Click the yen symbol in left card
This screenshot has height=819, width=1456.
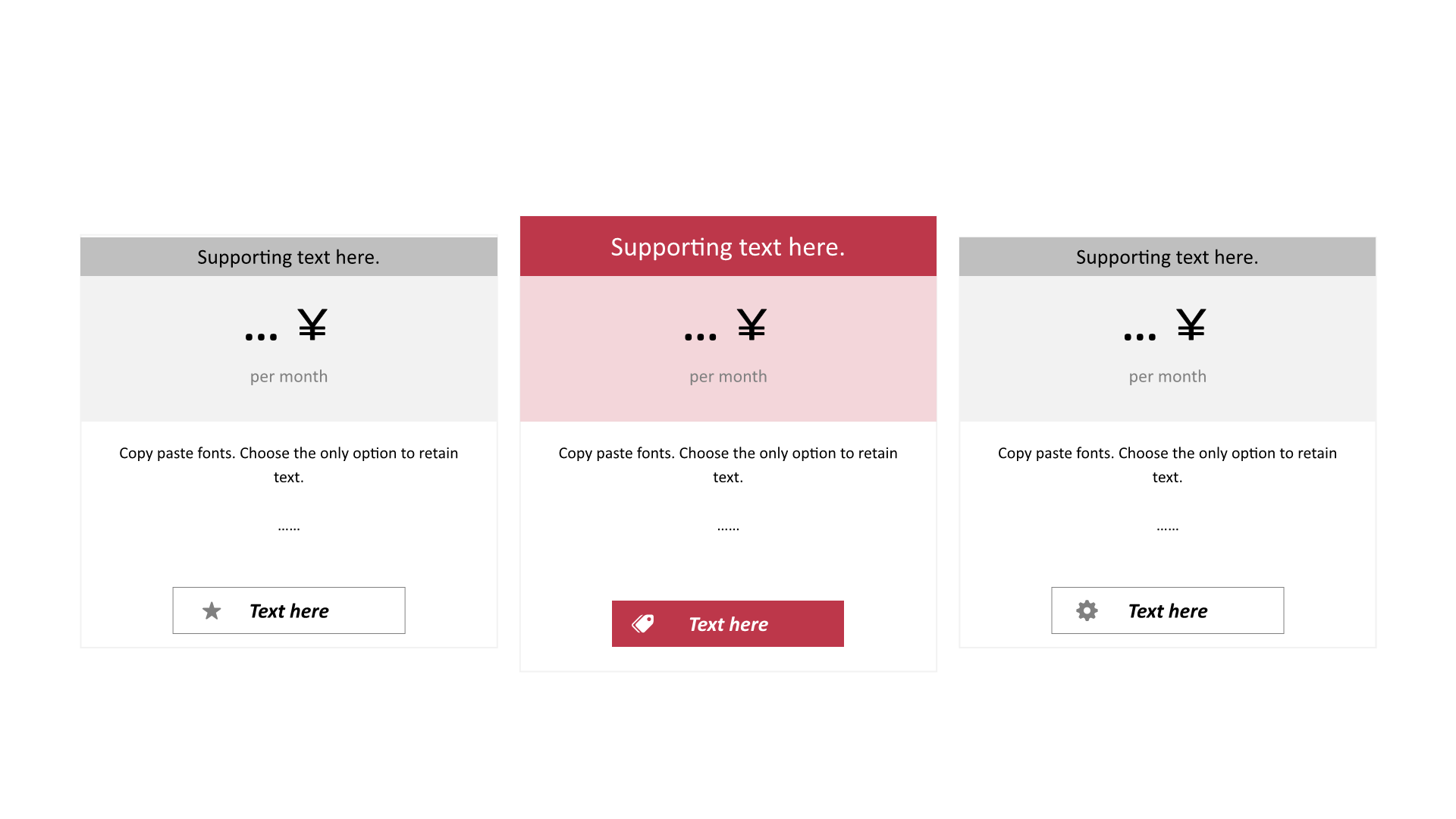[312, 325]
